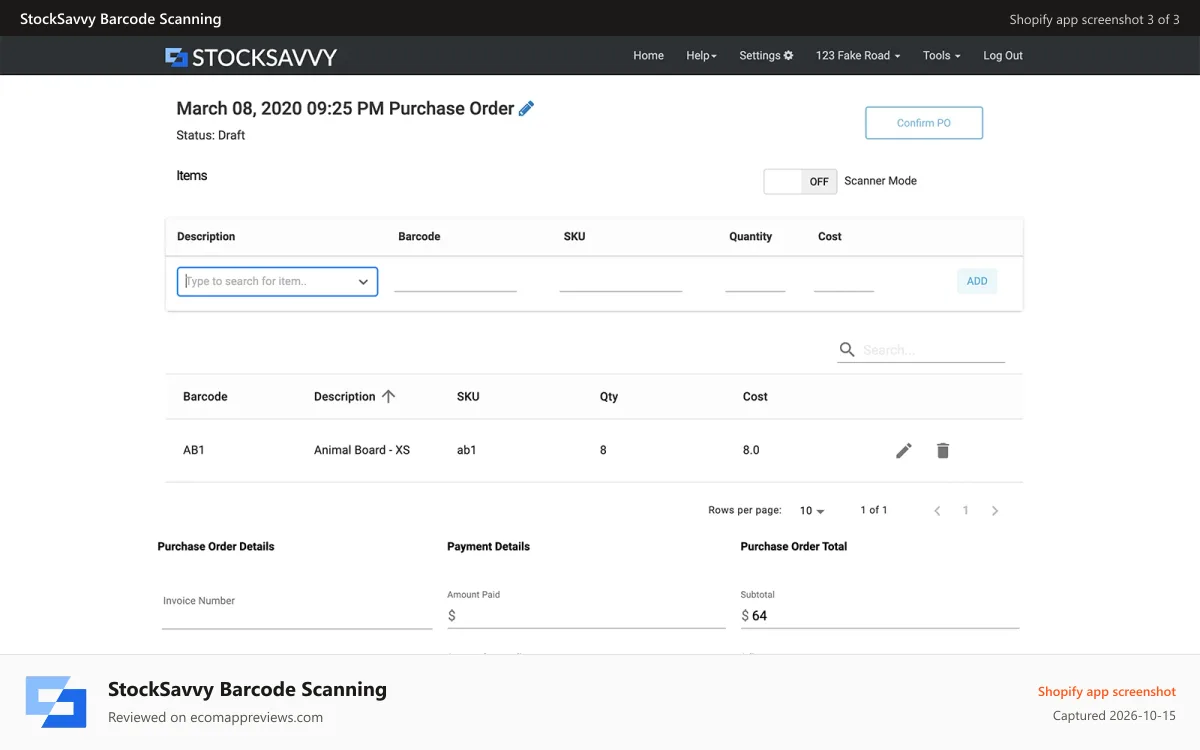Click the ADD item button
Image resolution: width=1200 pixels, height=750 pixels.
tap(977, 281)
